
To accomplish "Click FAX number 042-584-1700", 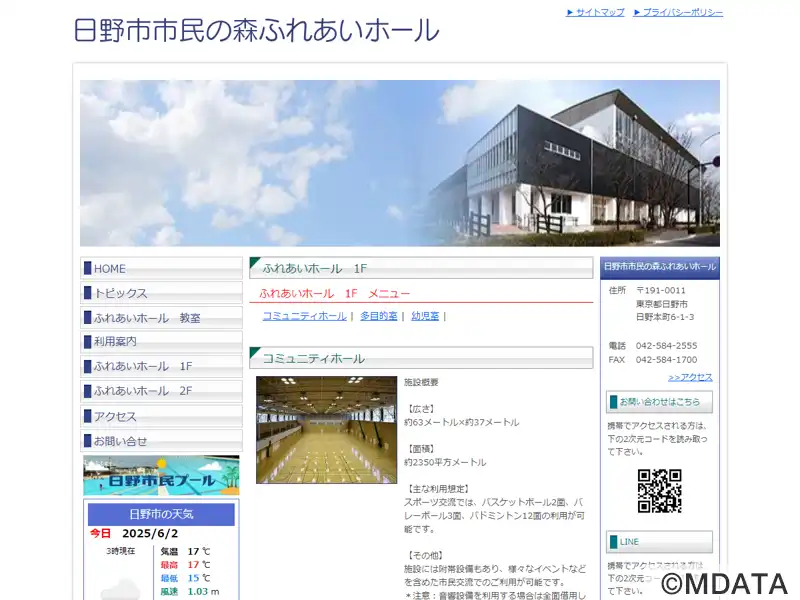I will coord(666,360).
